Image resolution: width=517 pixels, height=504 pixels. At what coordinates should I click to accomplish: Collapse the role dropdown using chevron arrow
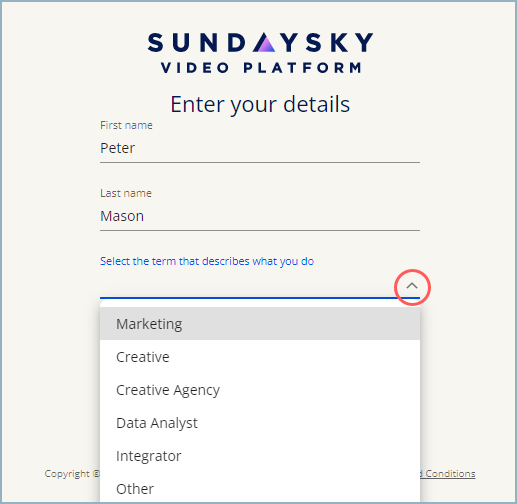pyautogui.click(x=412, y=286)
